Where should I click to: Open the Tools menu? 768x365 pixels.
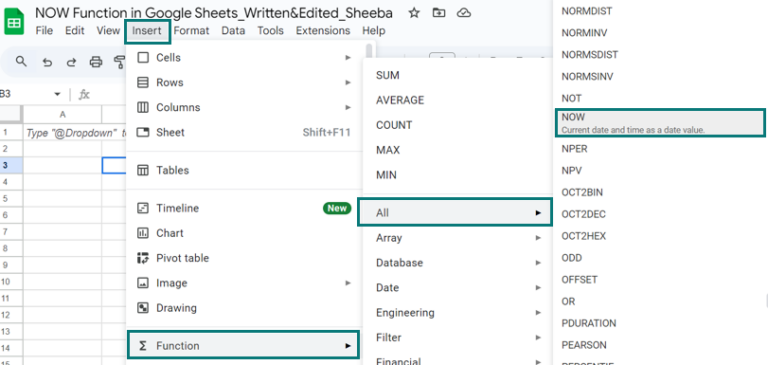point(270,30)
